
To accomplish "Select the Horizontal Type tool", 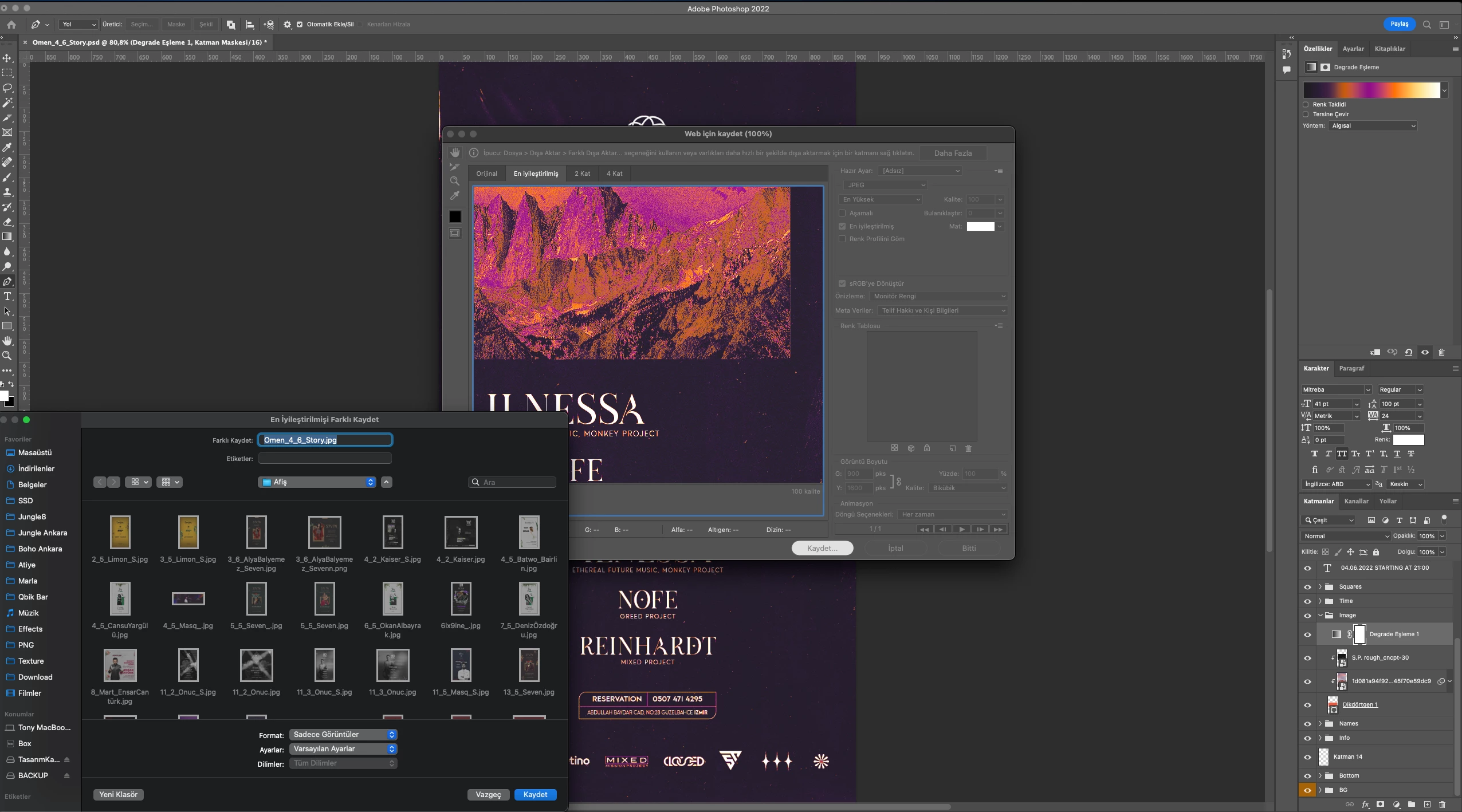I will (x=7, y=296).
